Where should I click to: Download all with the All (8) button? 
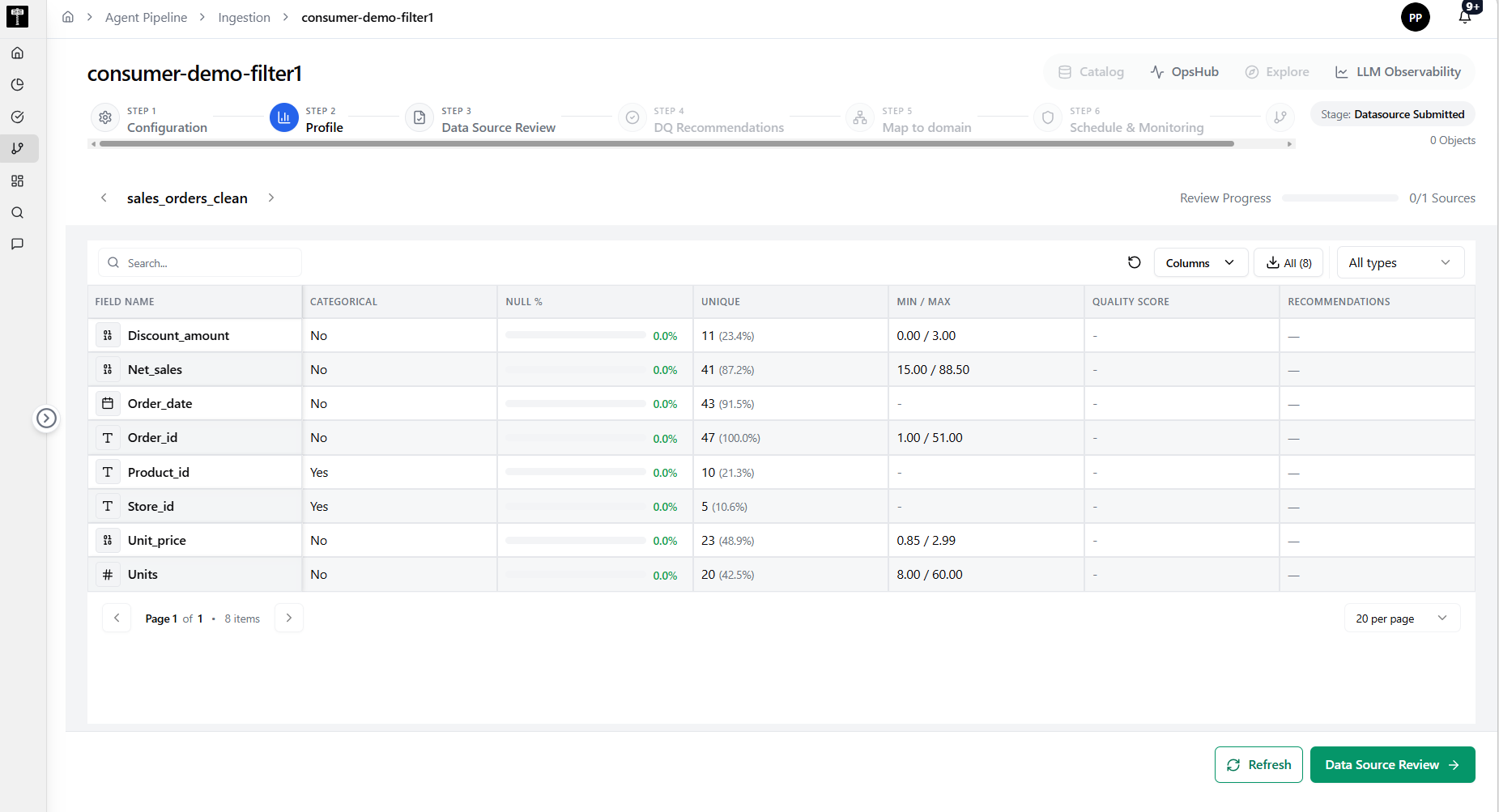(1288, 262)
